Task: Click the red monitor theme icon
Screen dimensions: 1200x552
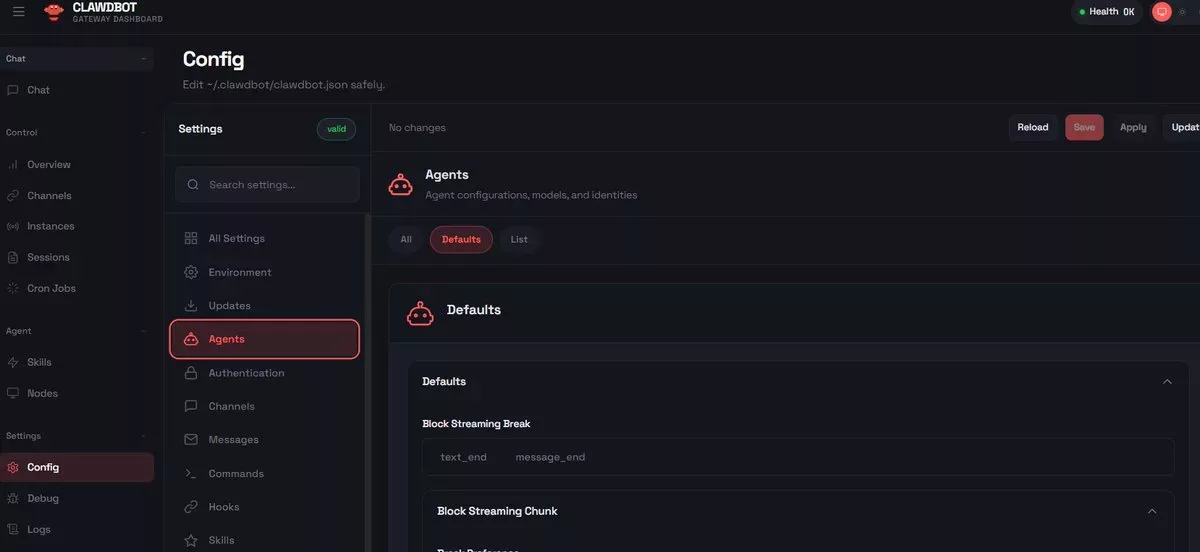Action: 1162,12
